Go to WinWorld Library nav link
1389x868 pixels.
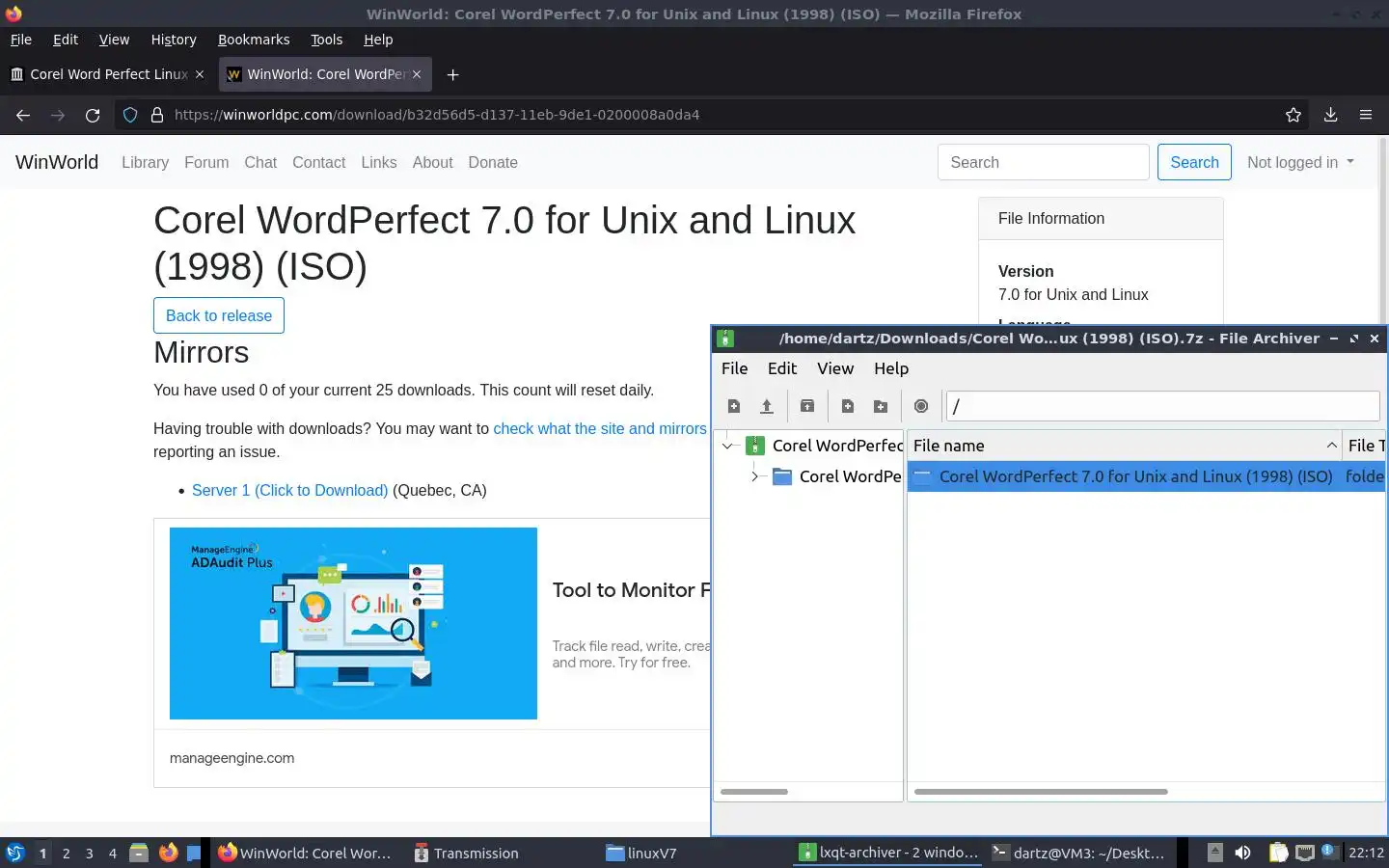coord(145,162)
